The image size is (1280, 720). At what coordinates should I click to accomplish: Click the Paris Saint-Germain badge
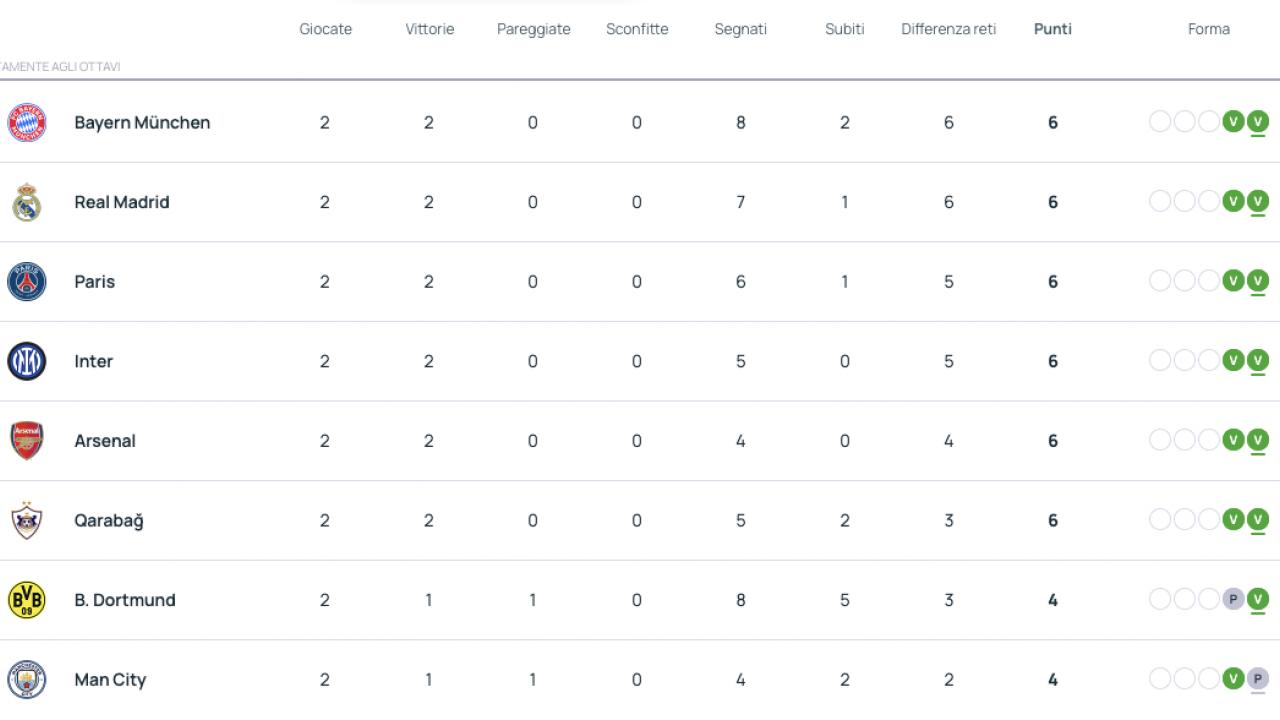(27, 281)
